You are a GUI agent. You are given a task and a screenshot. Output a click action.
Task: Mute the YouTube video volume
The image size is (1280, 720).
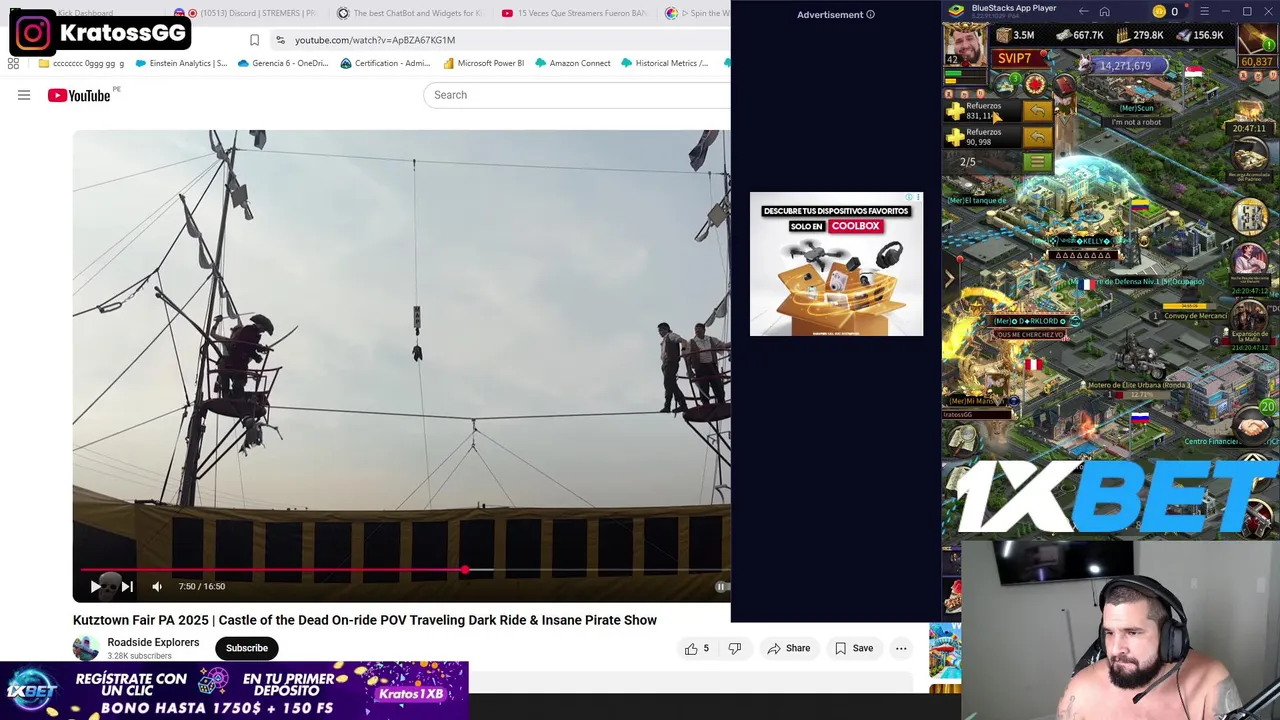pos(157,587)
